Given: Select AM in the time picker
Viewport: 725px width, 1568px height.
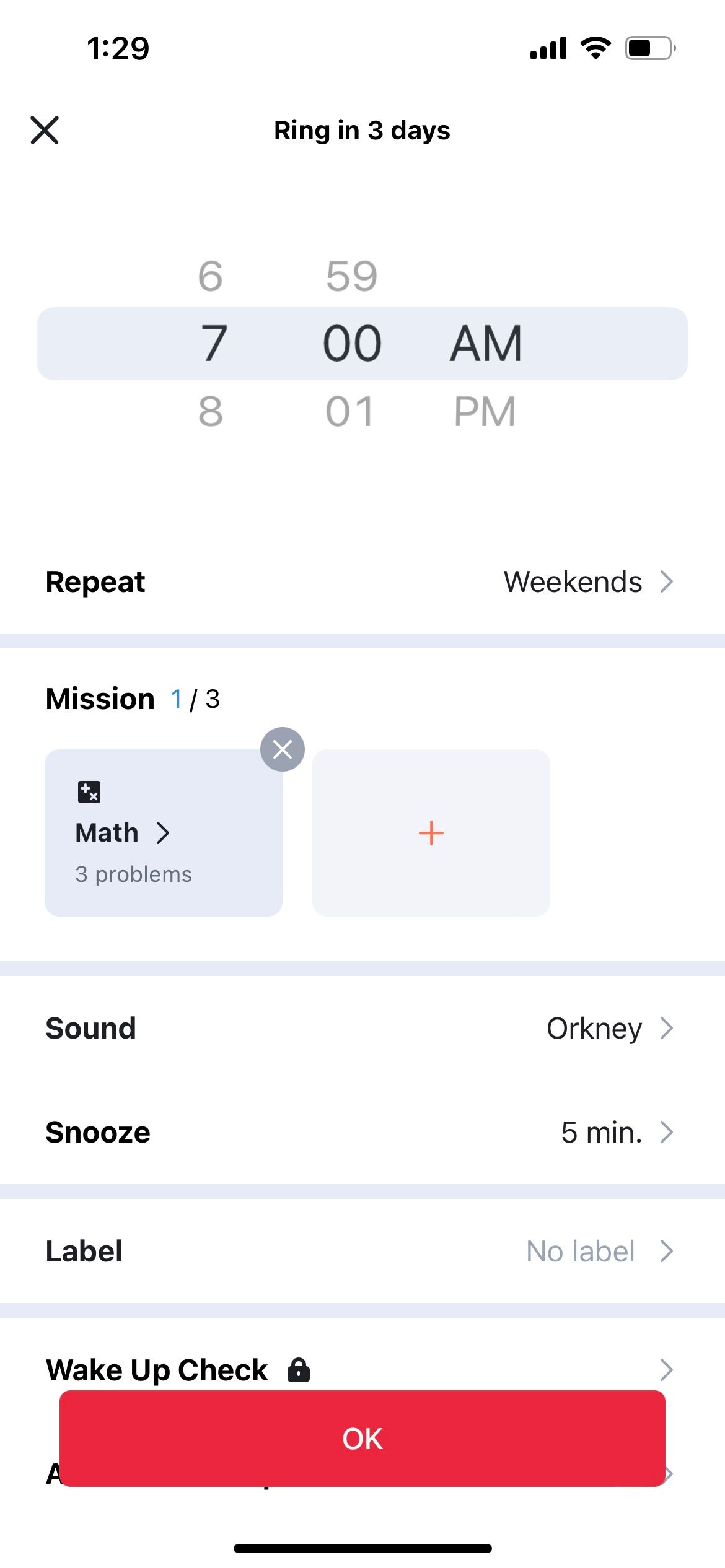Looking at the screenshot, I should [x=486, y=344].
